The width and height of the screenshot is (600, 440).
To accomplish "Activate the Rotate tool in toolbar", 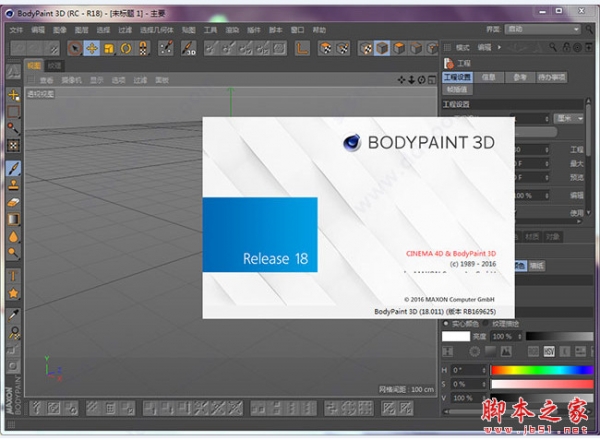I will (126, 49).
